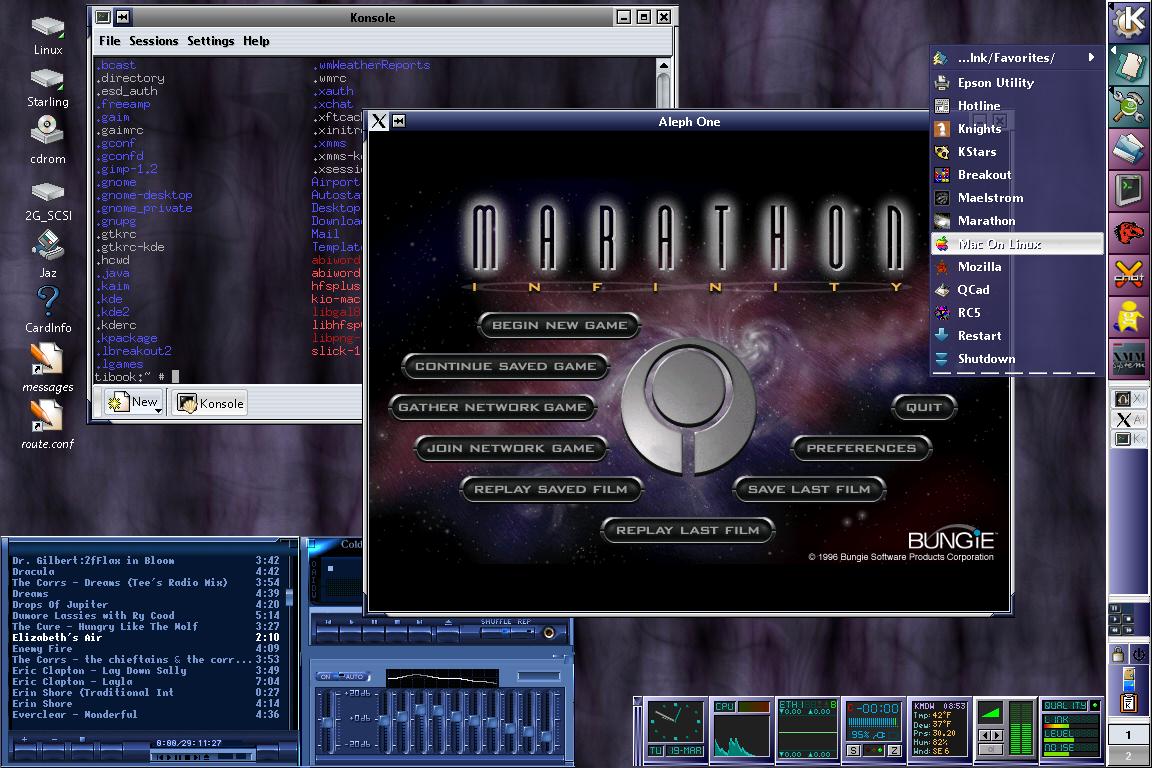The image size is (1152, 768).
Task: Click the Preferences button in Marathon
Action: 861,448
